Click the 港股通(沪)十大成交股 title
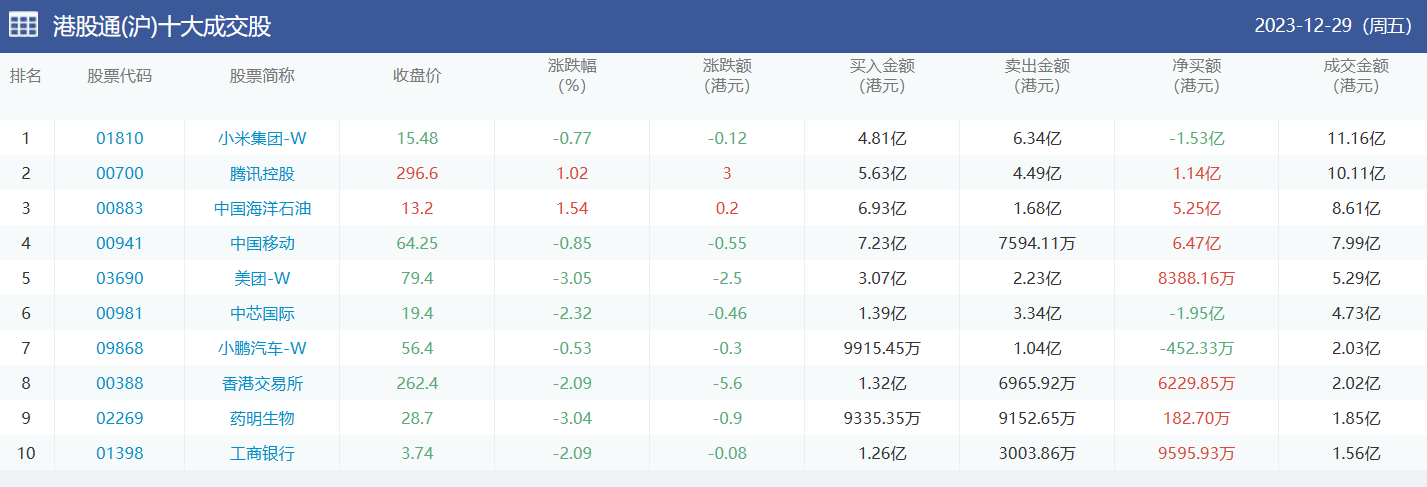 click(x=162, y=26)
